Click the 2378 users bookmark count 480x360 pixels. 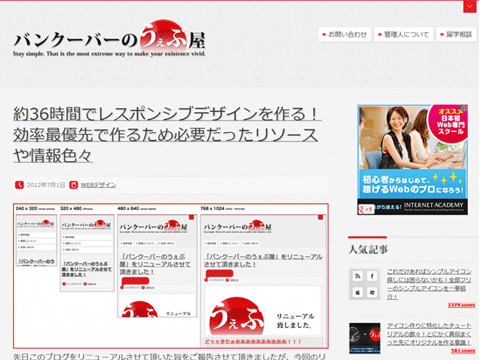[x=461, y=305]
